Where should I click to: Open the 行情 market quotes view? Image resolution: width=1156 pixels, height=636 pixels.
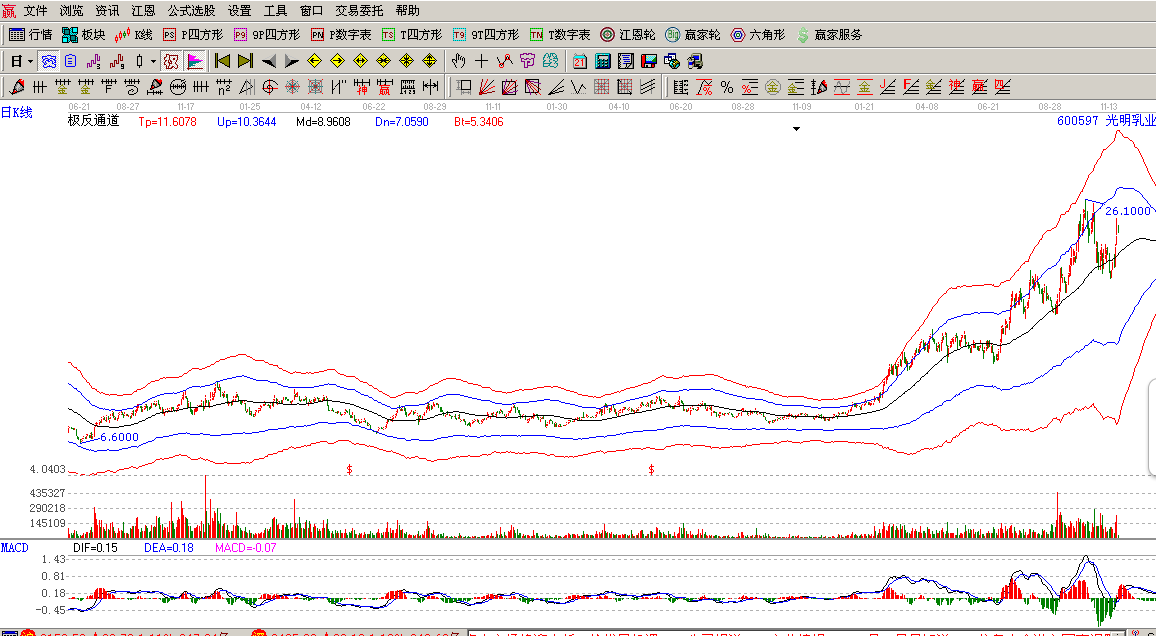click(x=30, y=35)
